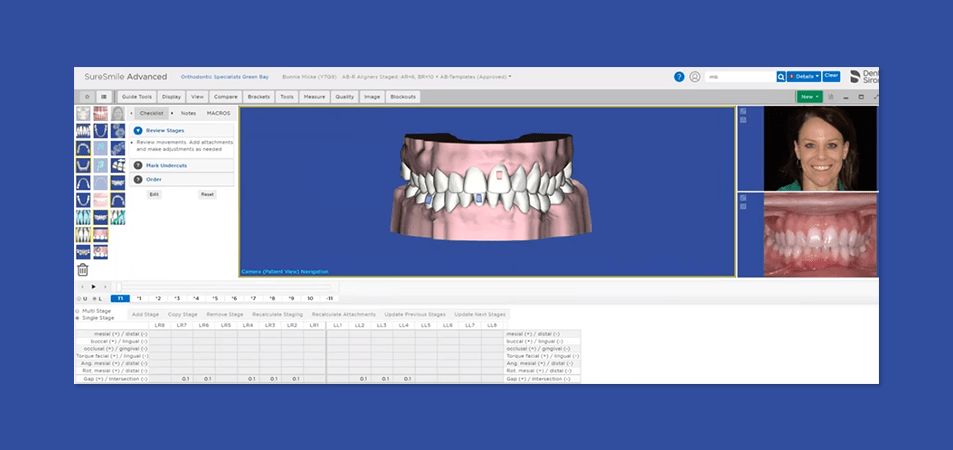953x450 pixels.
Task: Click the document icon beside New button
Action: pyautogui.click(x=831, y=97)
